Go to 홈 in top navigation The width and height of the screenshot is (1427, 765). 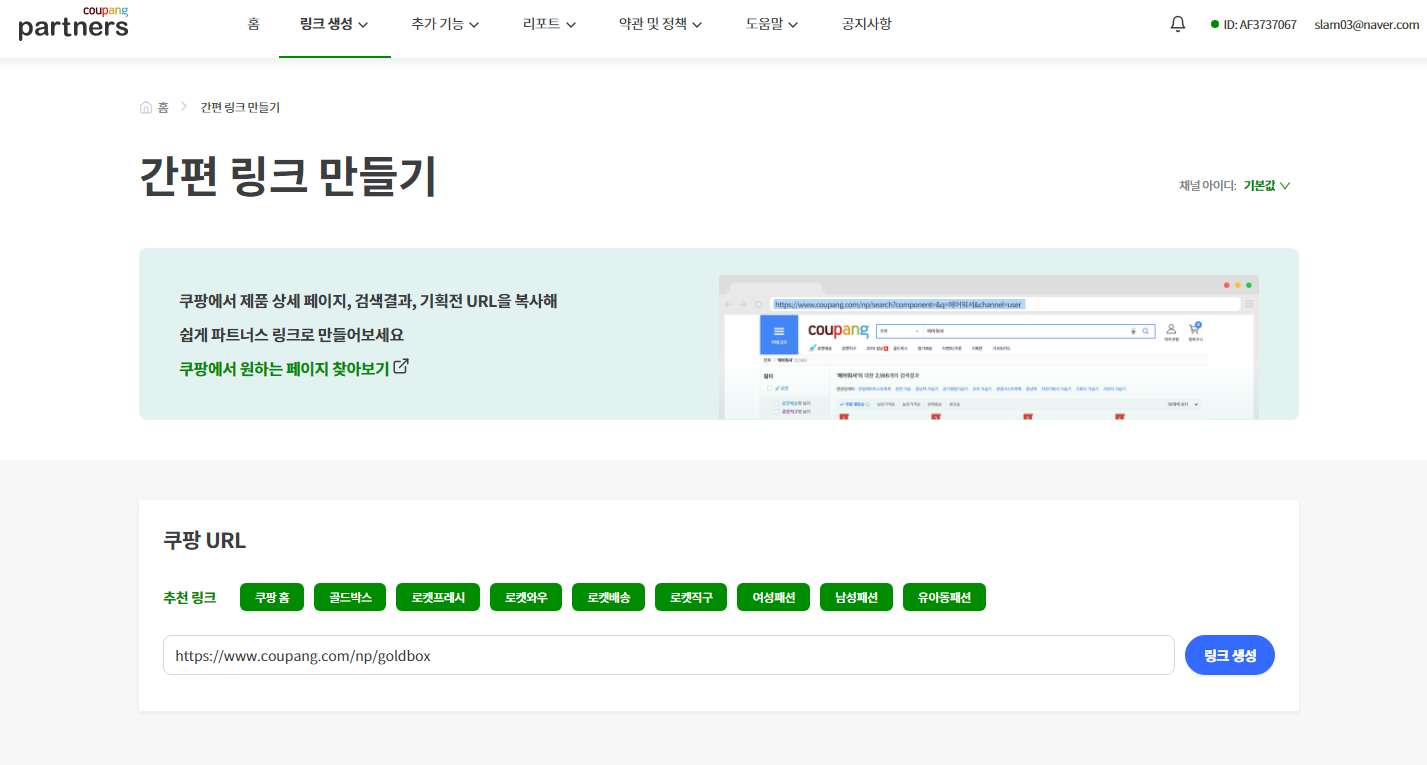[x=253, y=24]
